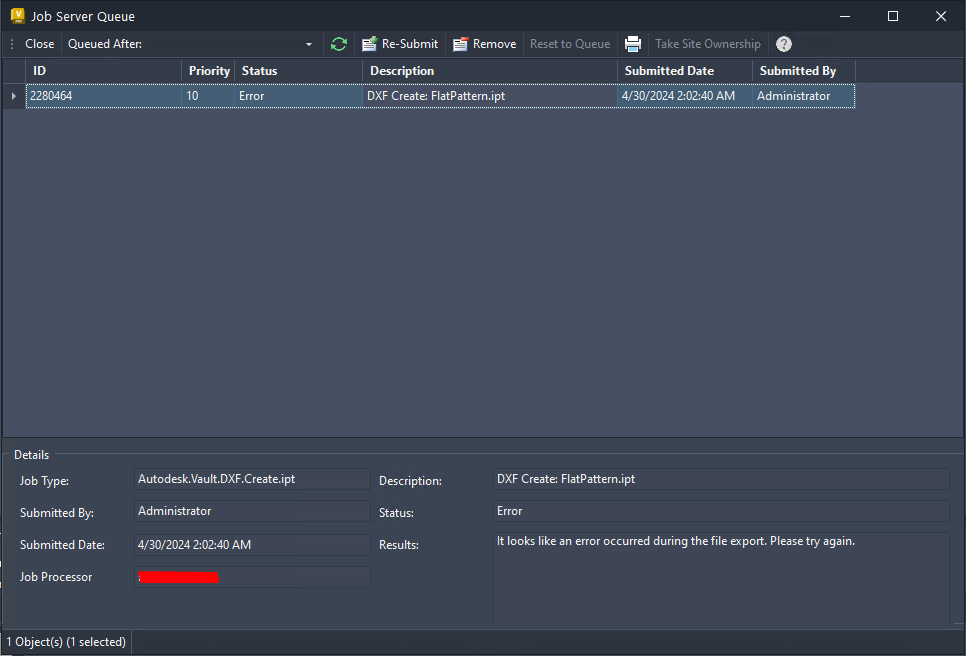
Task: Remove the selected job from queue
Action: (485, 44)
